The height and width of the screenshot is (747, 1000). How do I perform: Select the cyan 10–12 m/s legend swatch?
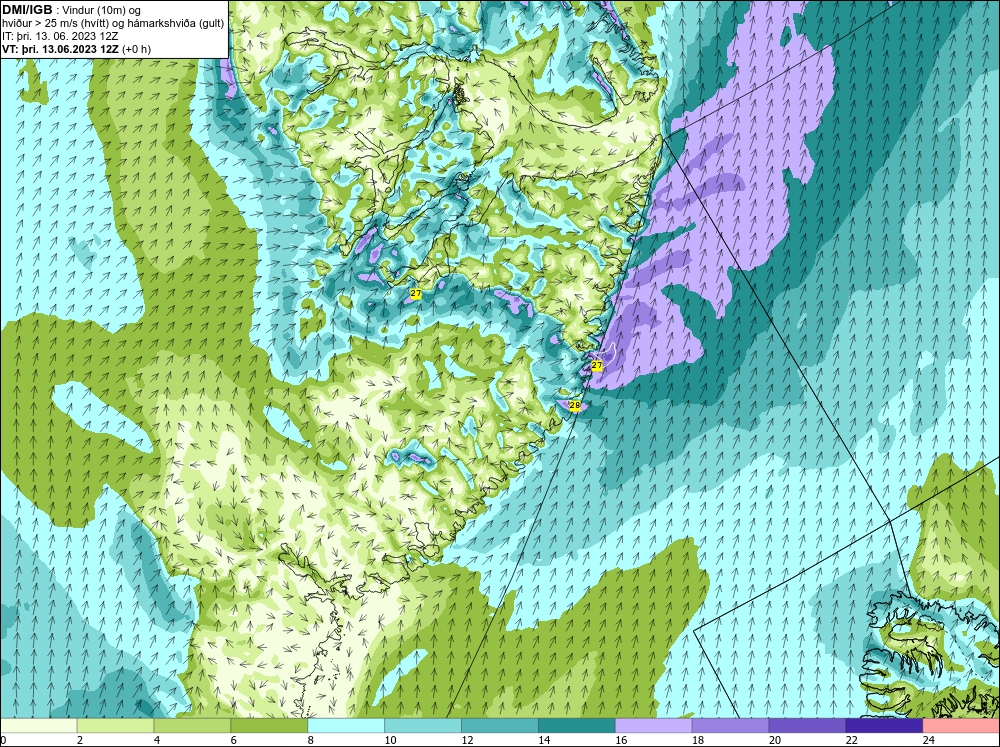coord(423,726)
